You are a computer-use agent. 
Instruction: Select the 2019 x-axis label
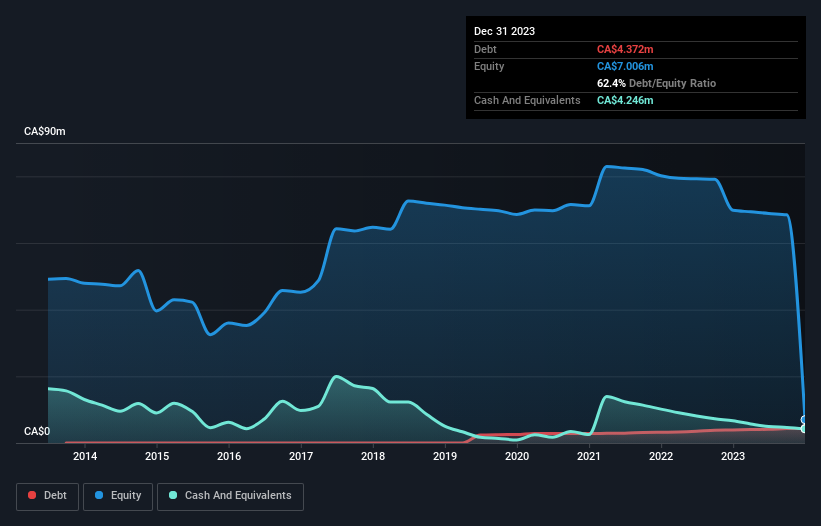tap(445, 456)
